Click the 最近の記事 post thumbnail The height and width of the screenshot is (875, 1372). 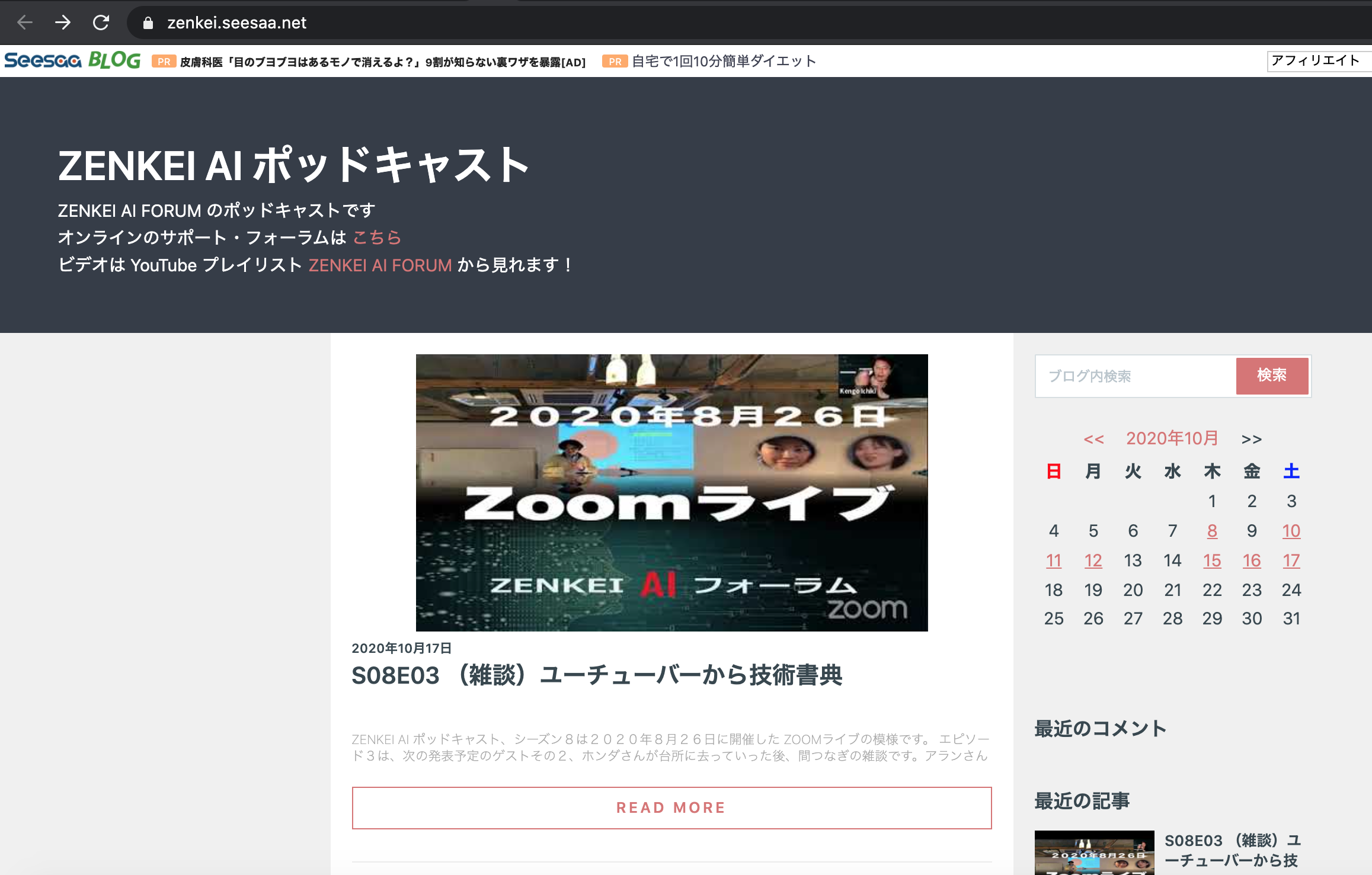pos(1094,852)
